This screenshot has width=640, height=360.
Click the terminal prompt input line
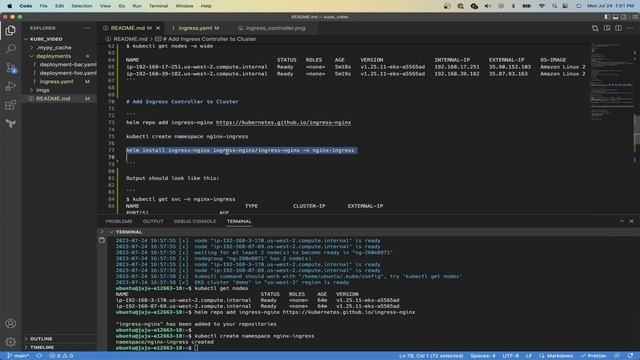click(196, 348)
